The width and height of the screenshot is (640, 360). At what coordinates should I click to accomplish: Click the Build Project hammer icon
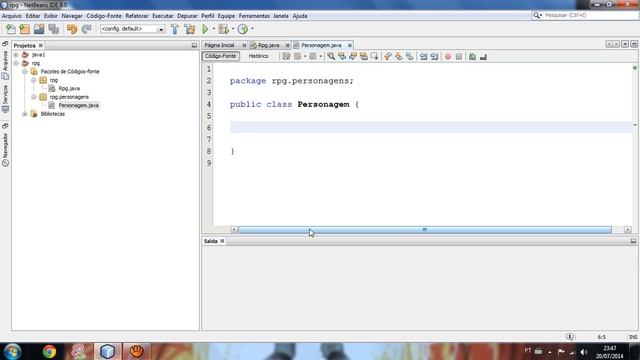click(x=175, y=29)
